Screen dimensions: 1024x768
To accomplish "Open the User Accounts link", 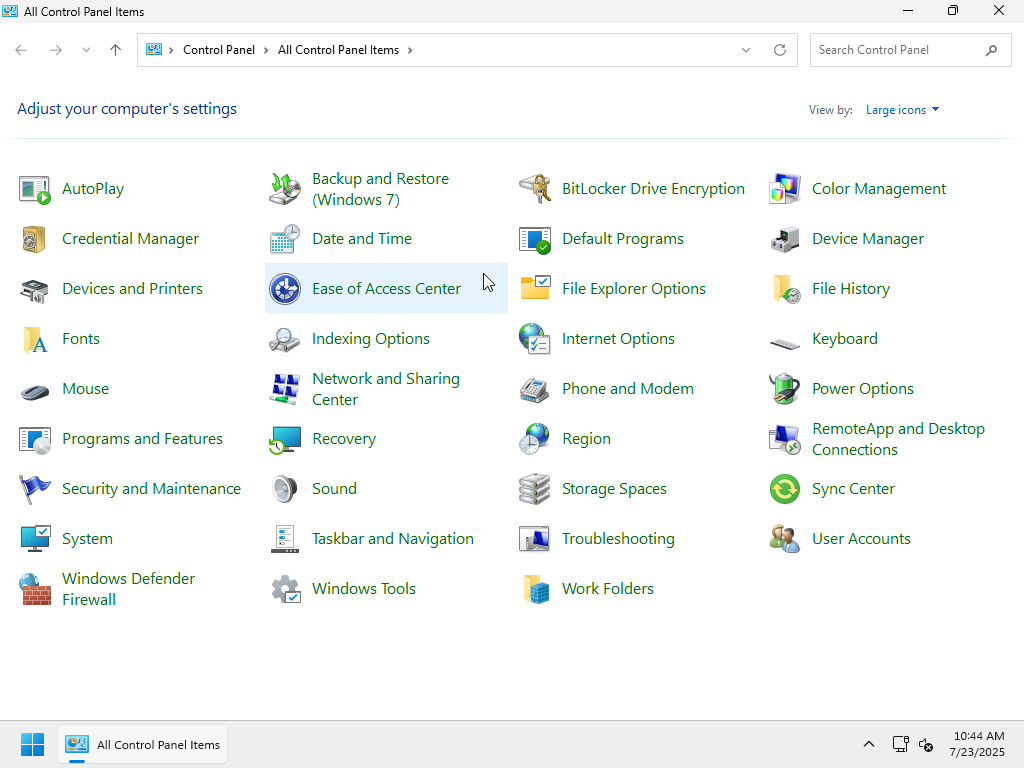I will coord(861,539).
